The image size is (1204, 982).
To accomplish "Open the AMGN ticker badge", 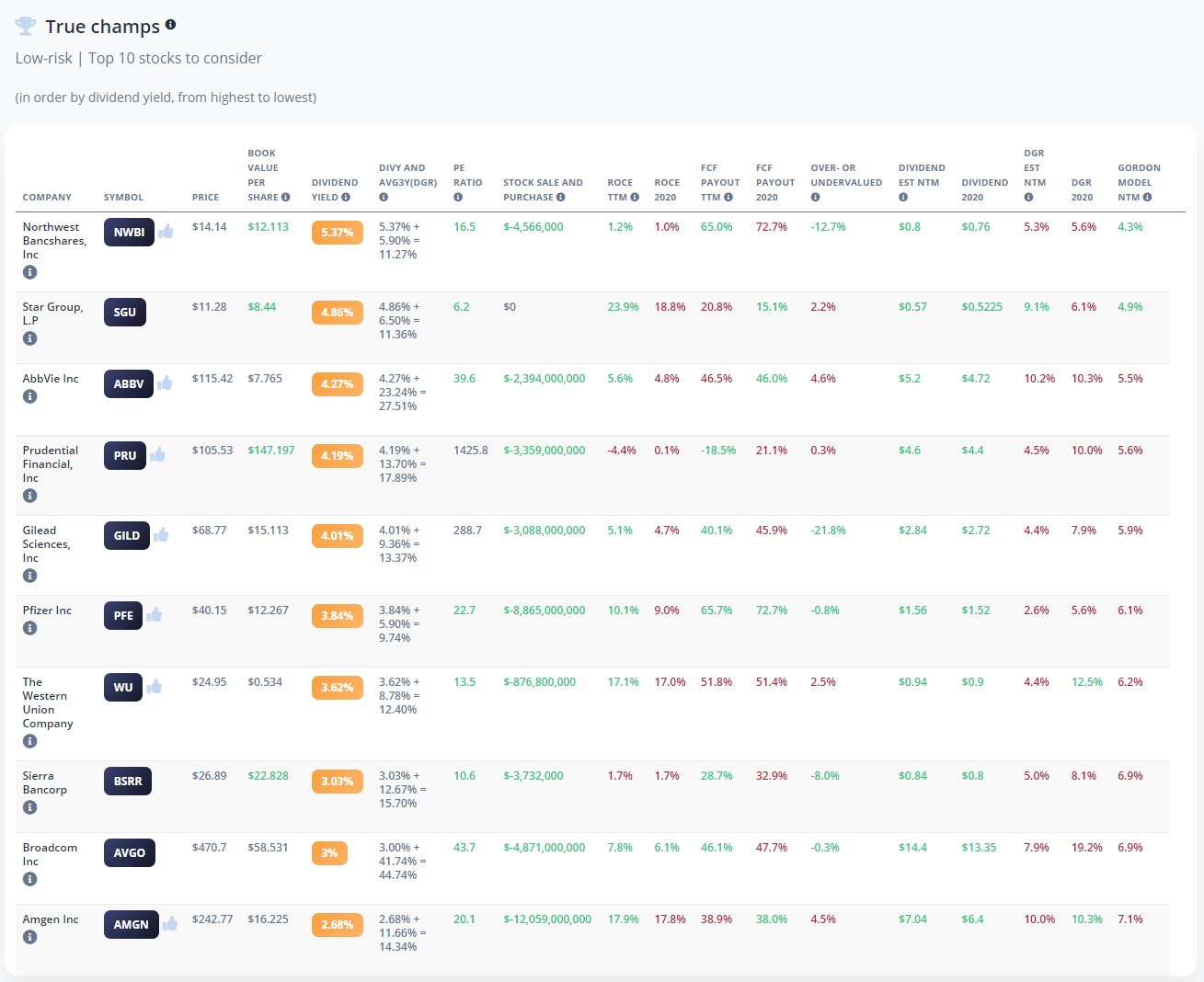I will coord(132,925).
